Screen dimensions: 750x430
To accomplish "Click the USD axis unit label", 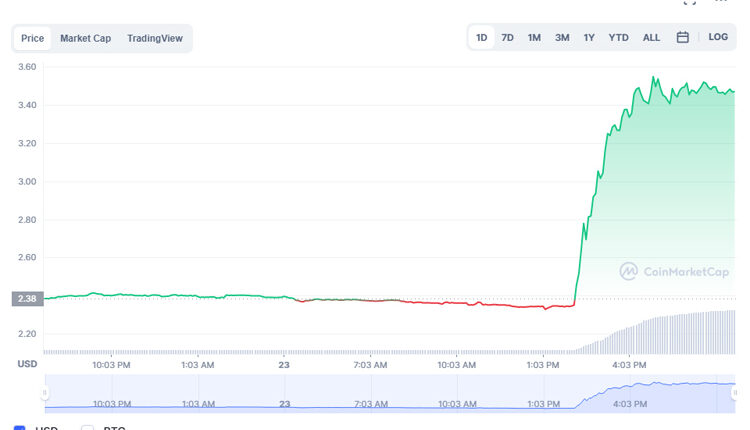I will pyautogui.click(x=27, y=364).
